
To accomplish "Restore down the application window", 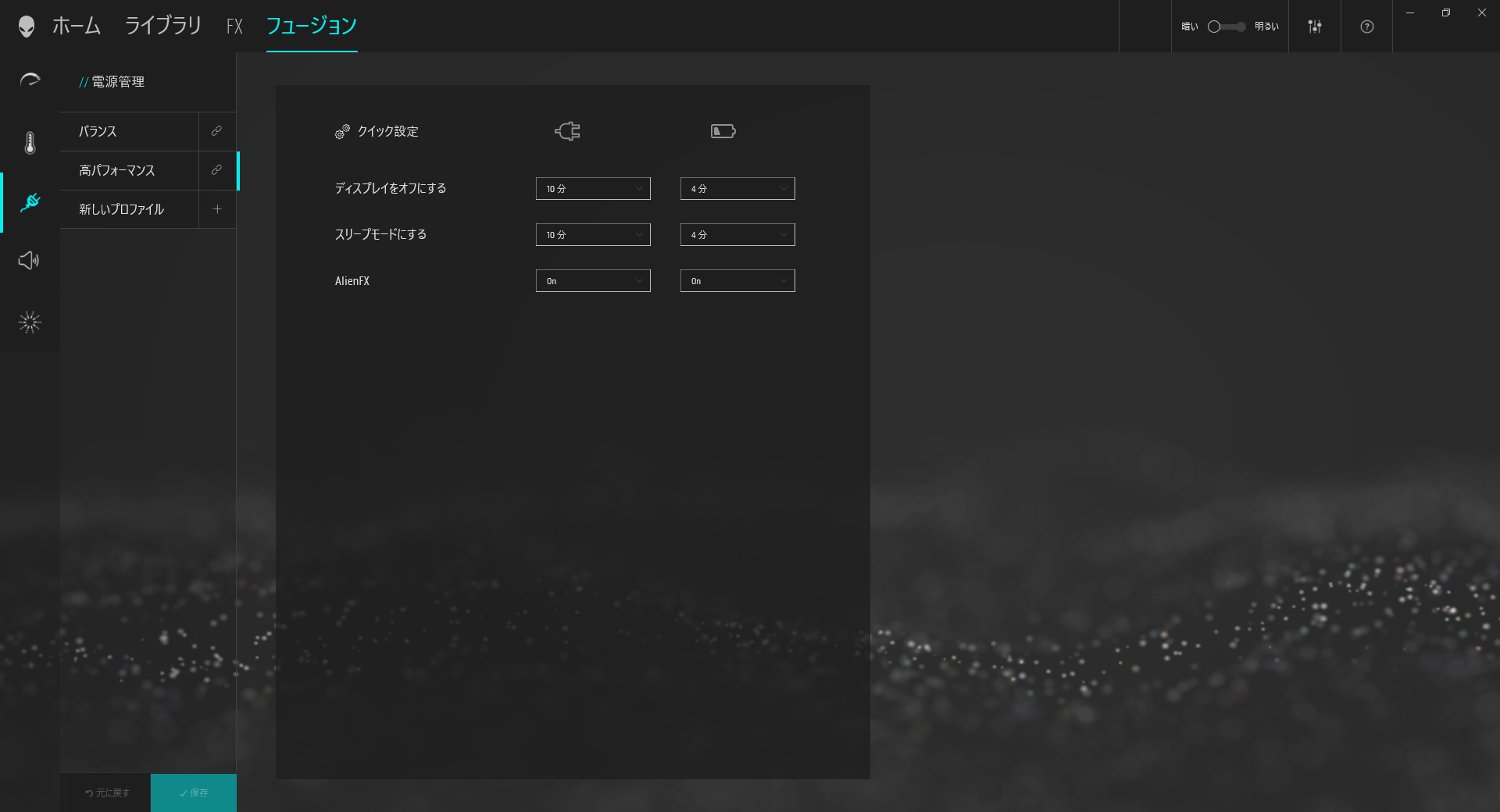I will tap(1446, 12).
